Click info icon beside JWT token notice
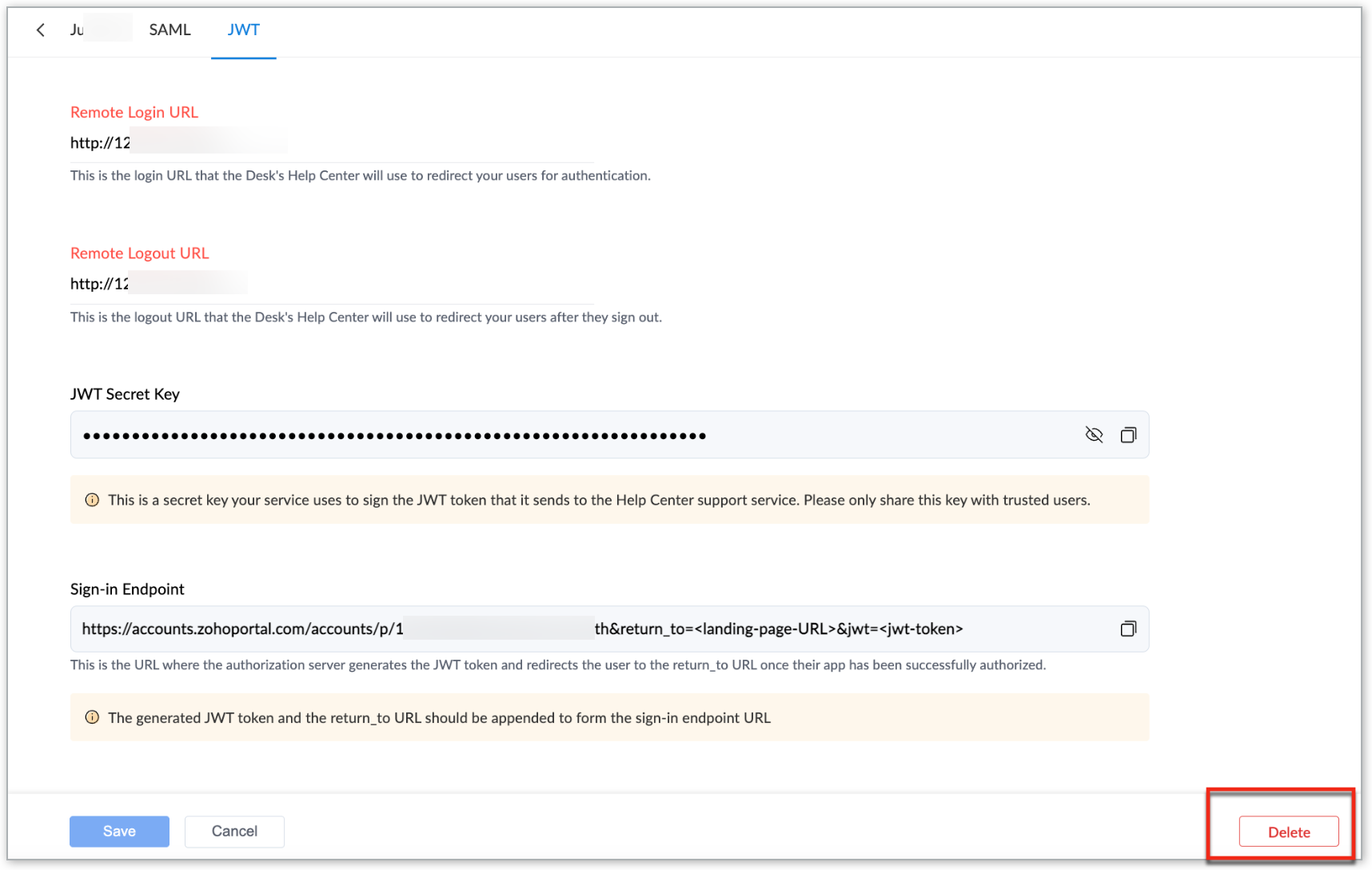This screenshot has width=1372, height=870. (92, 717)
